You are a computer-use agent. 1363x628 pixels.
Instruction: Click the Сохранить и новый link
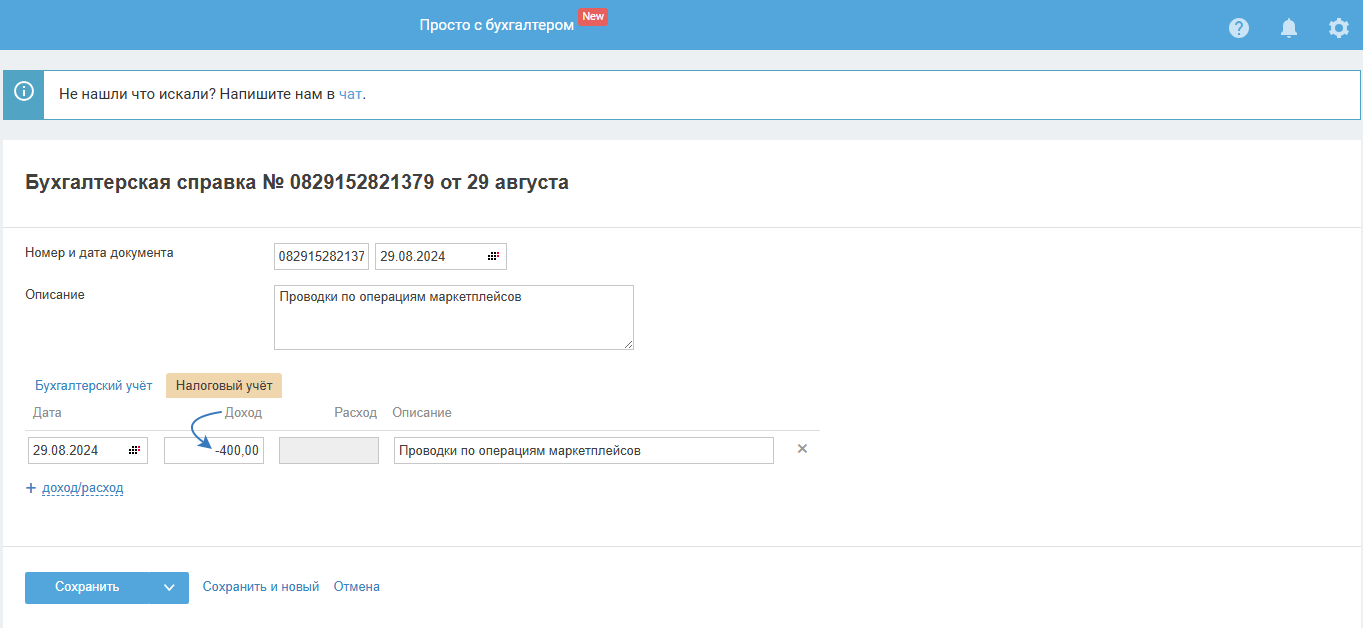261,587
